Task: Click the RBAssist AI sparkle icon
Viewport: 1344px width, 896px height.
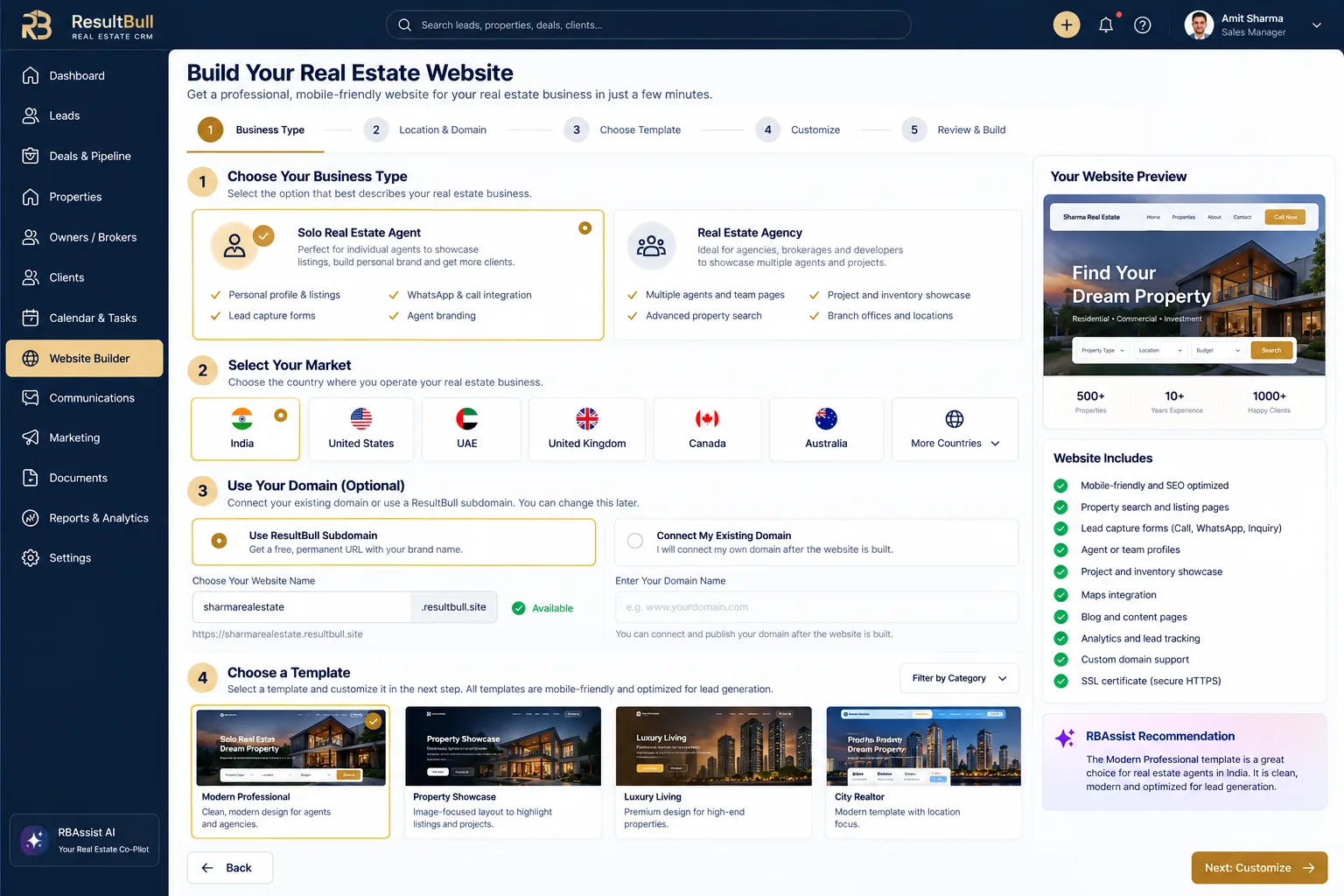Action: [x=34, y=840]
